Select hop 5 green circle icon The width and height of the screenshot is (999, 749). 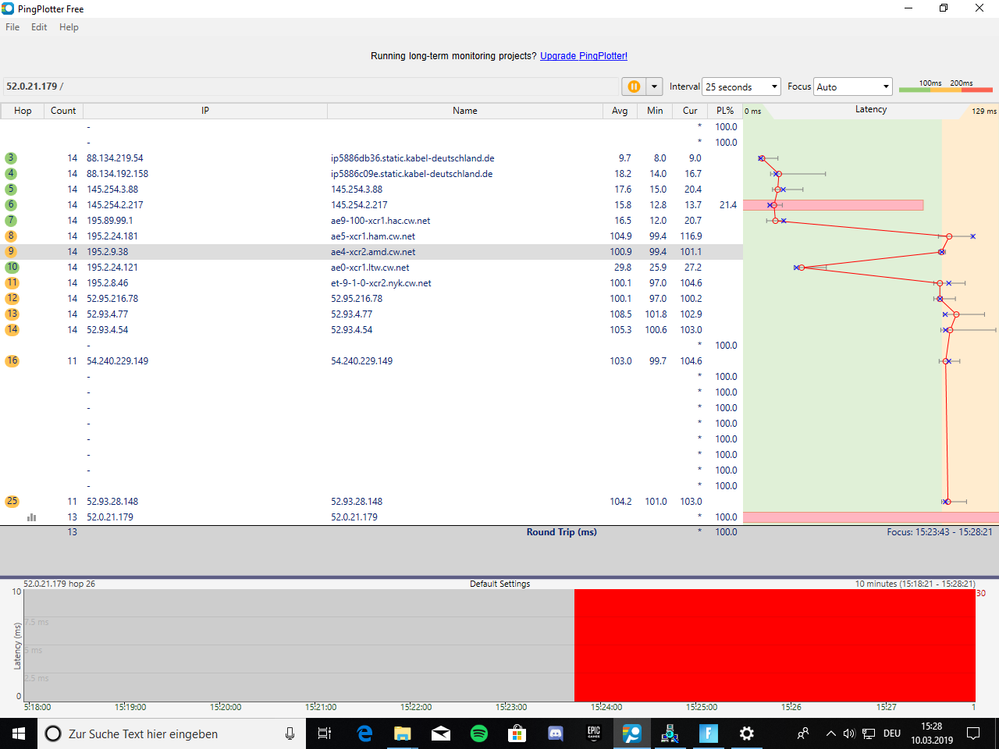point(11,189)
